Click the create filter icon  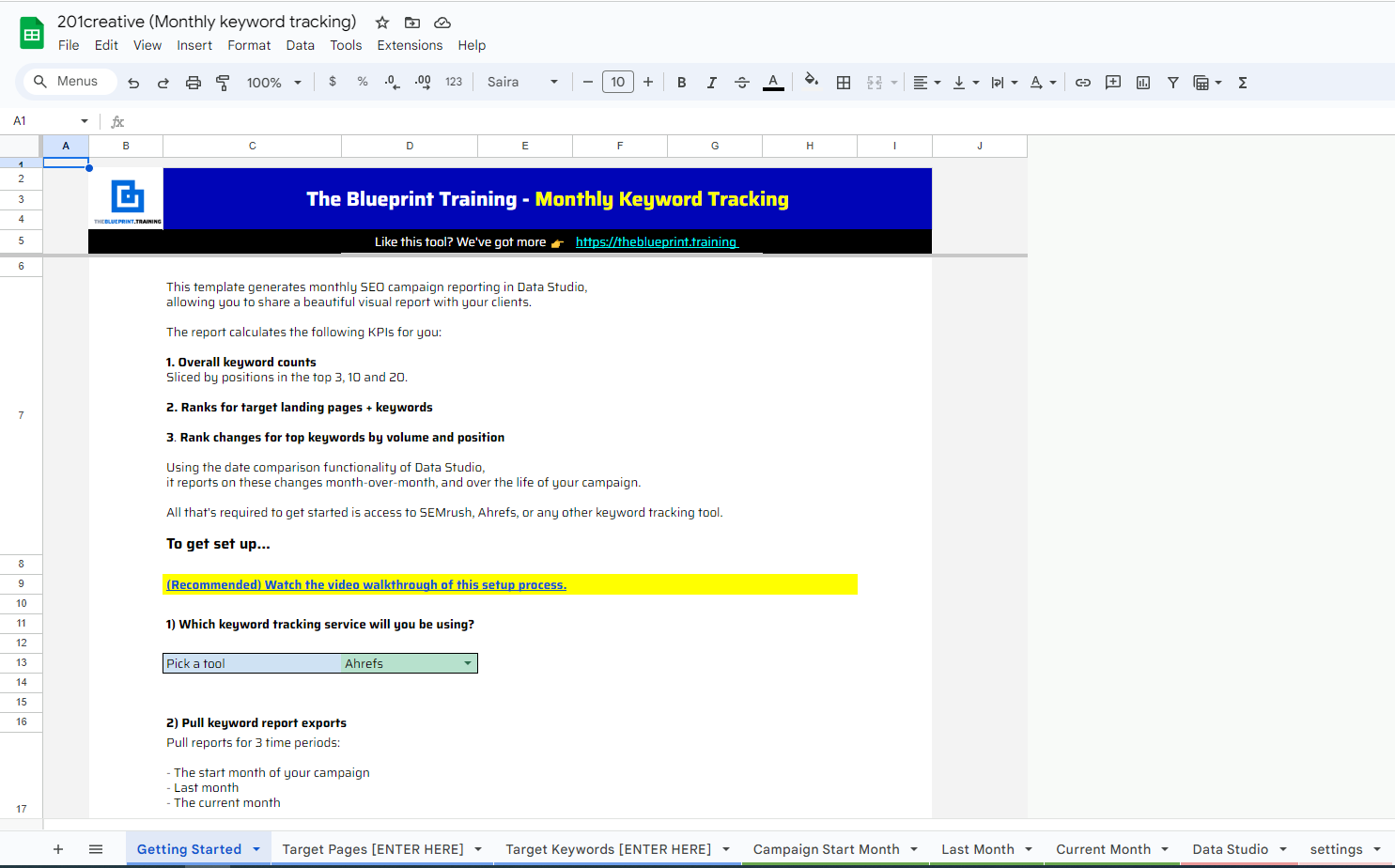pyautogui.click(x=1173, y=83)
